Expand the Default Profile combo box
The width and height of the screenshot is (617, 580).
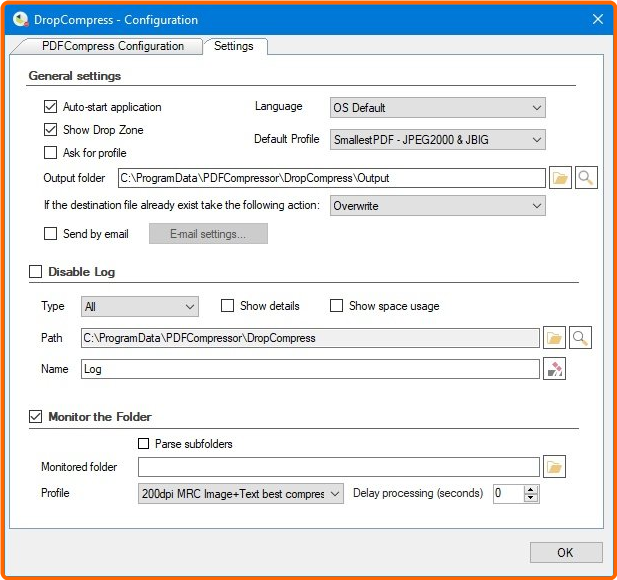(x=437, y=140)
